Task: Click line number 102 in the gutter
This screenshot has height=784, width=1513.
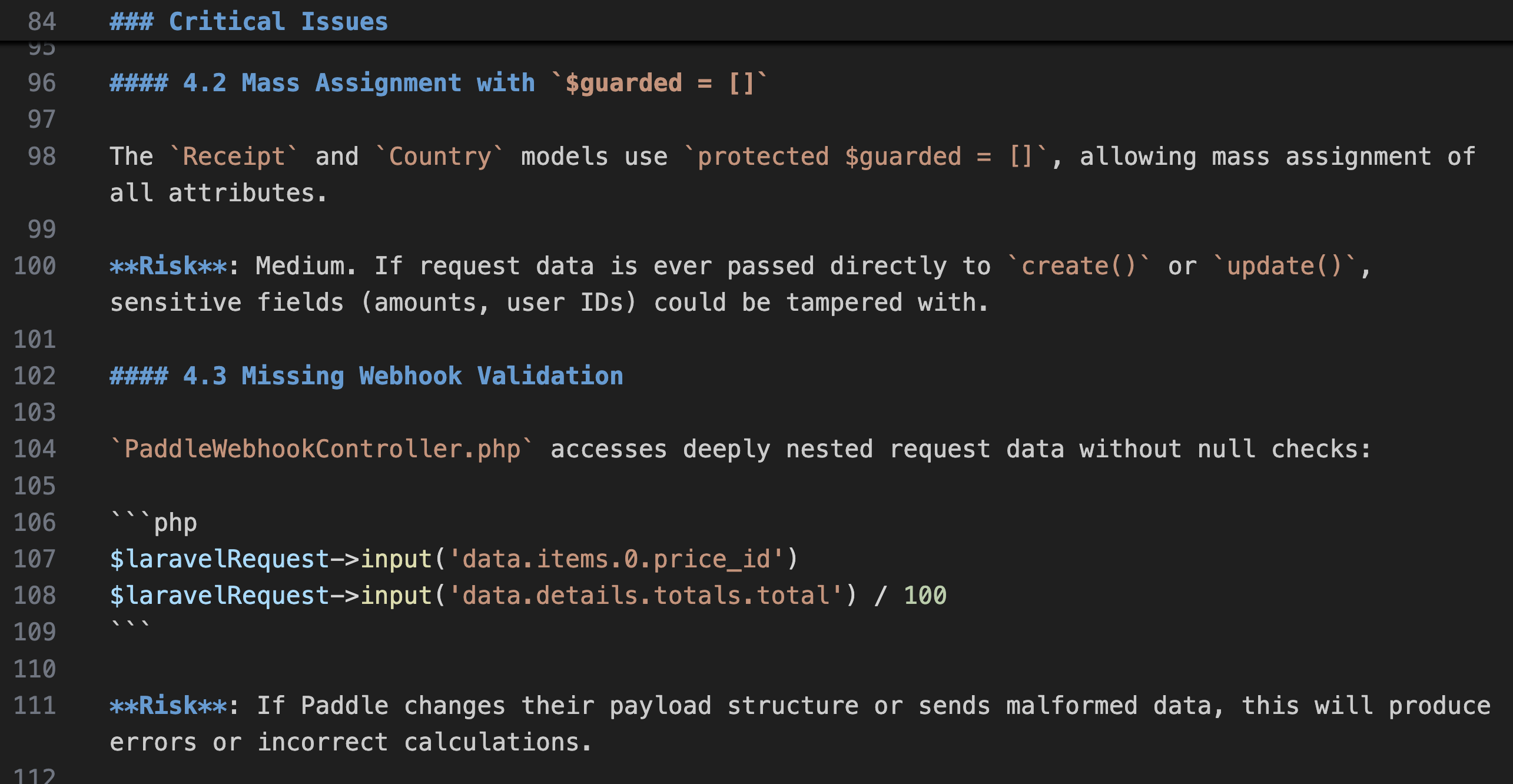Action: pyautogui.click(x=35, y=376)
